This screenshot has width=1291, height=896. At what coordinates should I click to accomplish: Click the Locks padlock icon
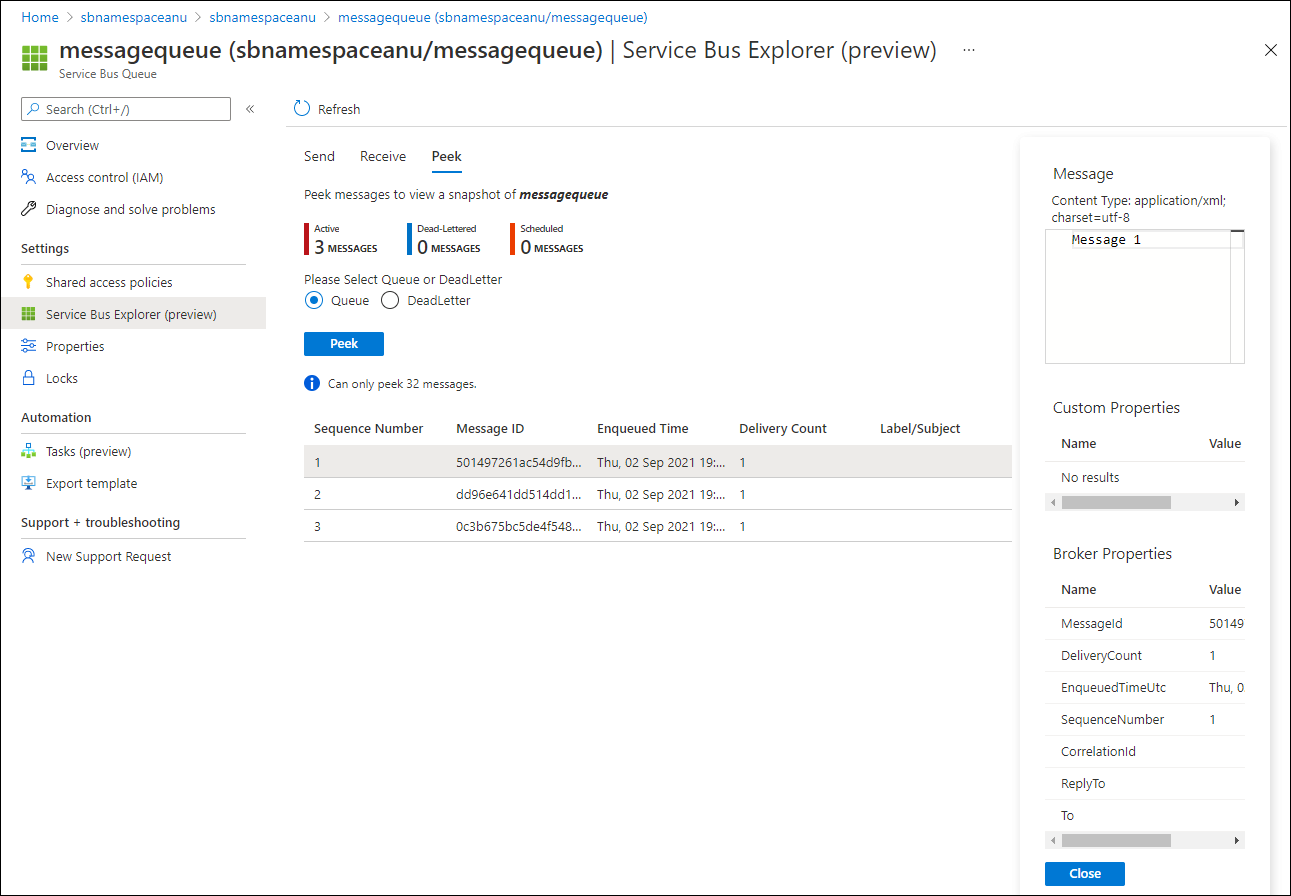point(29,378)
